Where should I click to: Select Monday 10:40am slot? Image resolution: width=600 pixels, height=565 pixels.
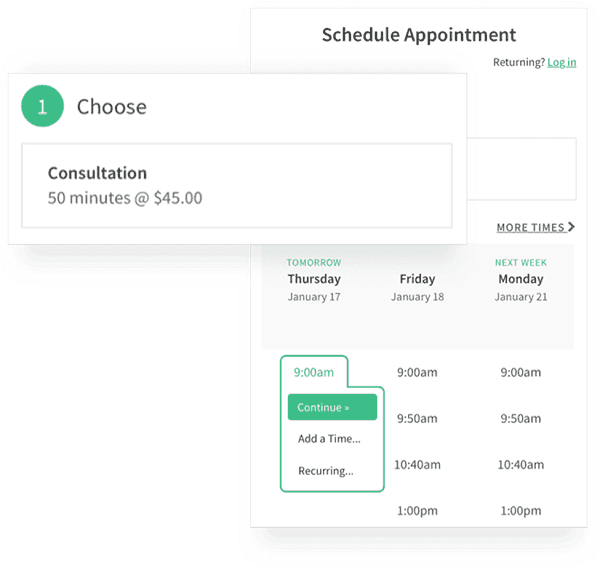[x=520, y=464]
